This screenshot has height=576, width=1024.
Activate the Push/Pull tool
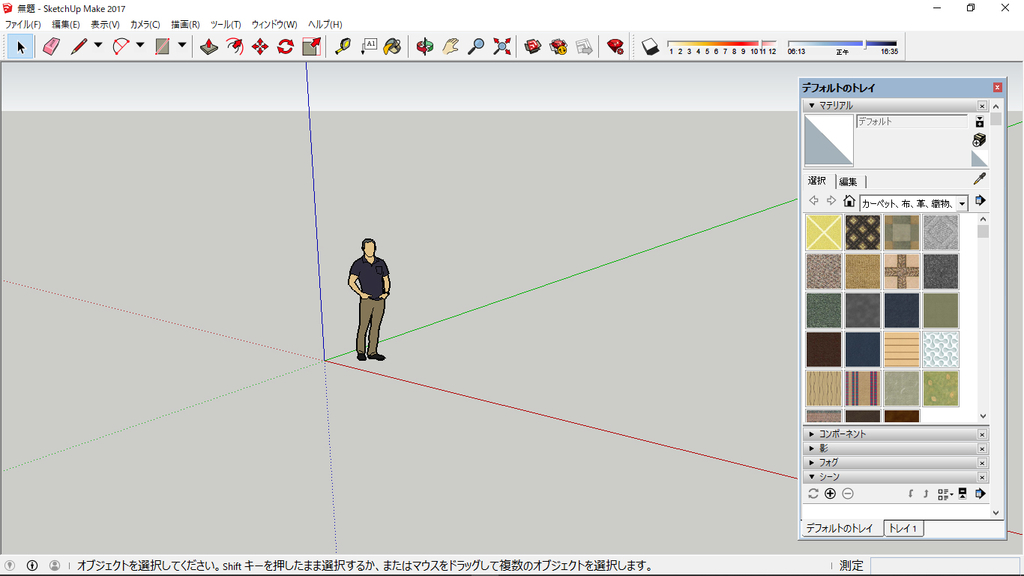209,47
